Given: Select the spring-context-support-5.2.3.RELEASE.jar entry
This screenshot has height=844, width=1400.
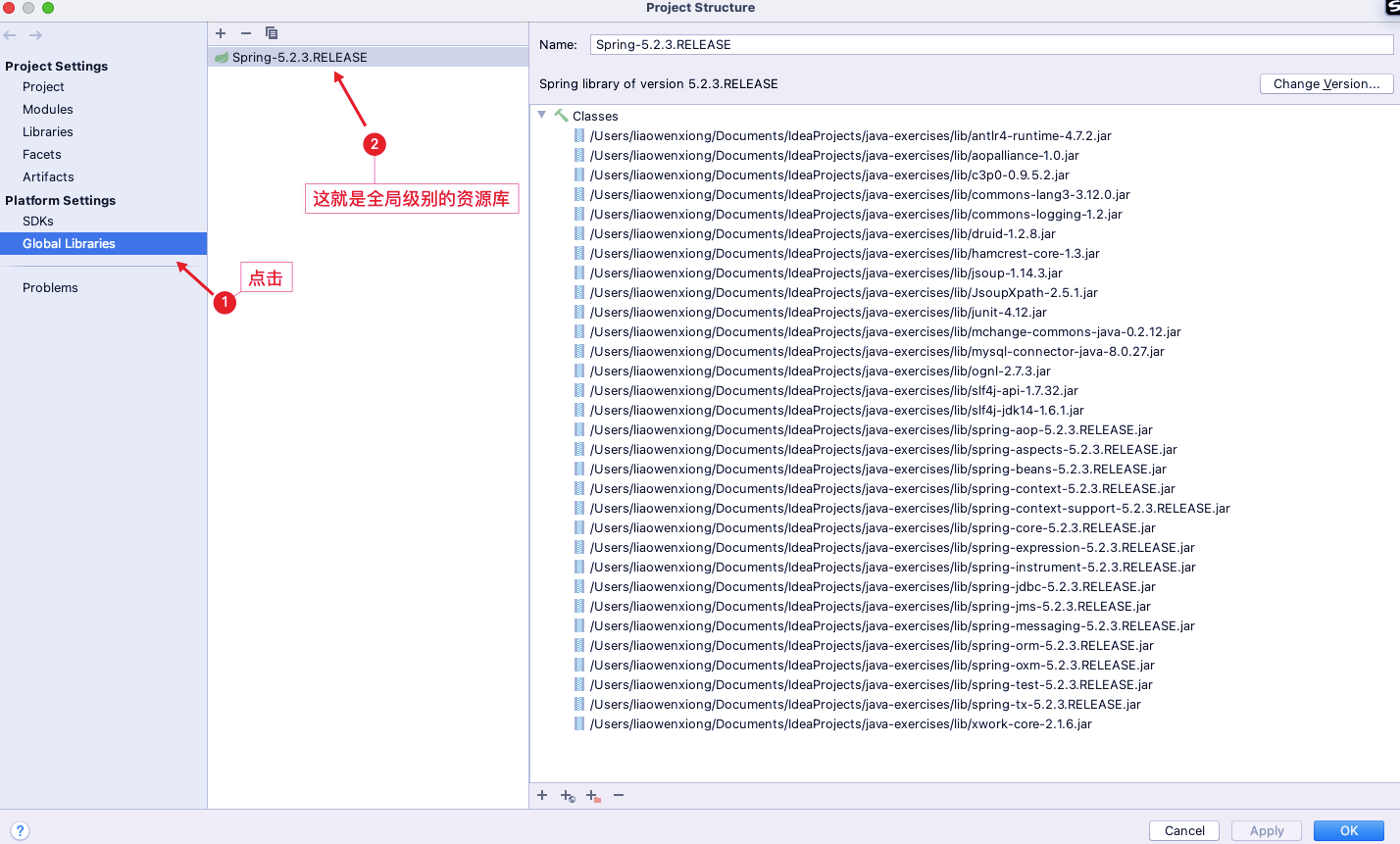Looking at the screenshot, I should (910, 509).
